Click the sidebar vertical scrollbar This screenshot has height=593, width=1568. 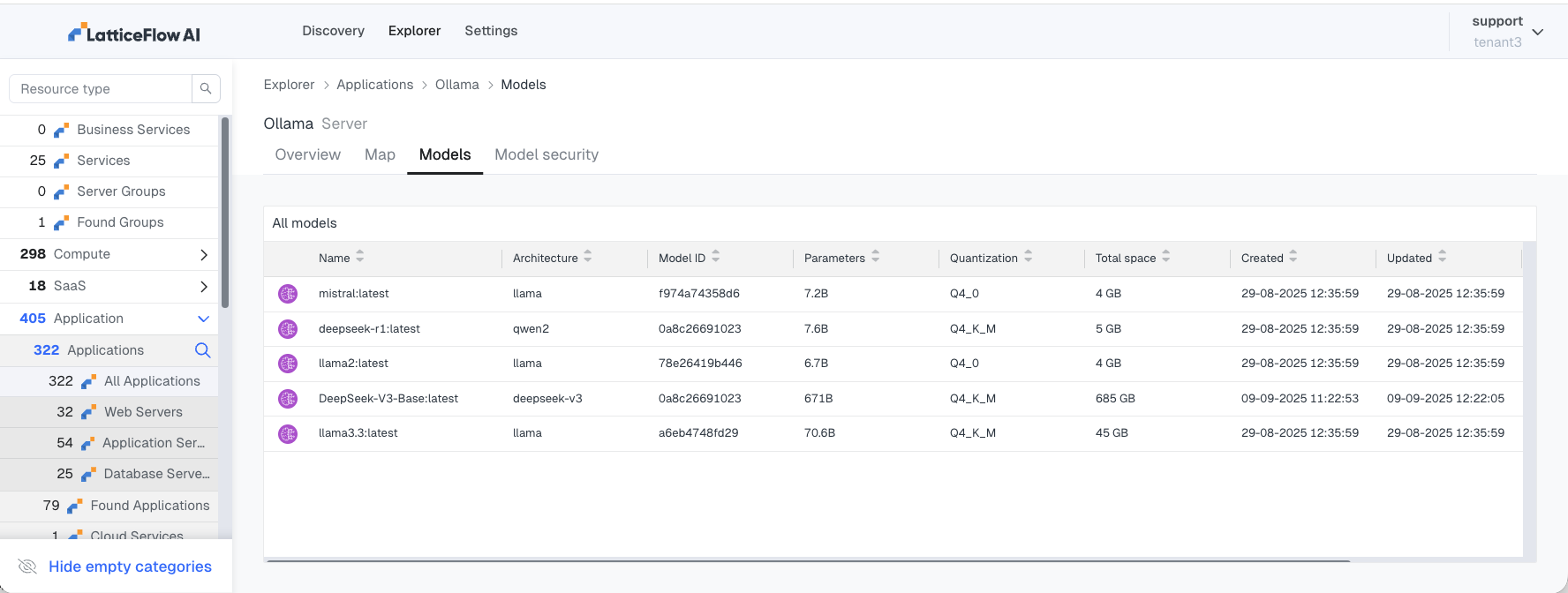click(225, 212)
